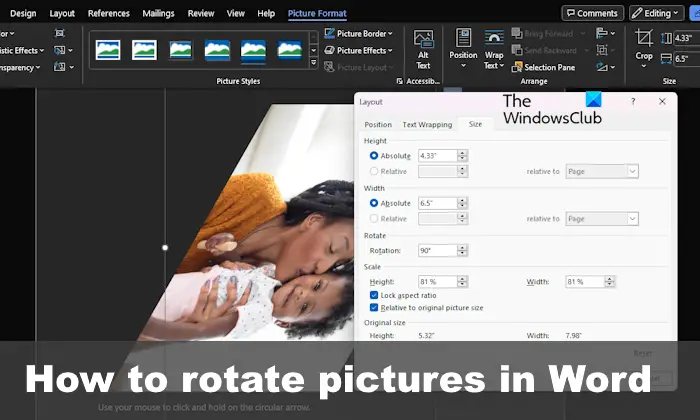This screenshot has height=420, width=700.
Task: Toggle the Lock aspect ratio checkbox
Action: pyautogui.click(x=374, y=297)
